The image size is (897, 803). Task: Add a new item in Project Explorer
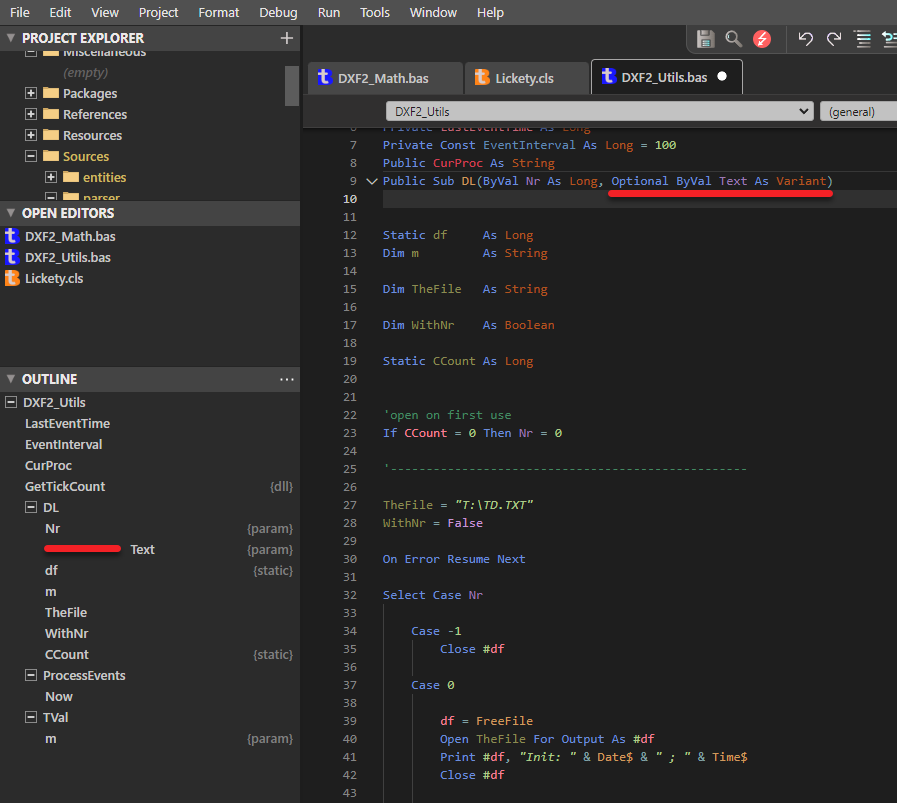(x=286, y=38)
